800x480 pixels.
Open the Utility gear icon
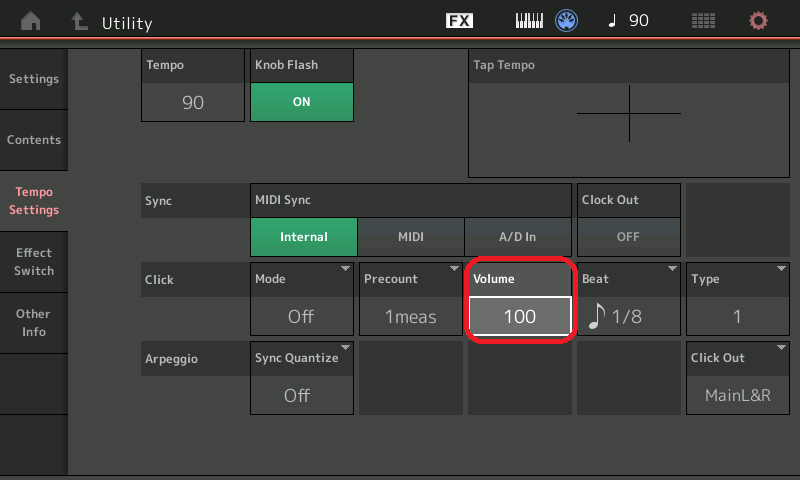759,21
